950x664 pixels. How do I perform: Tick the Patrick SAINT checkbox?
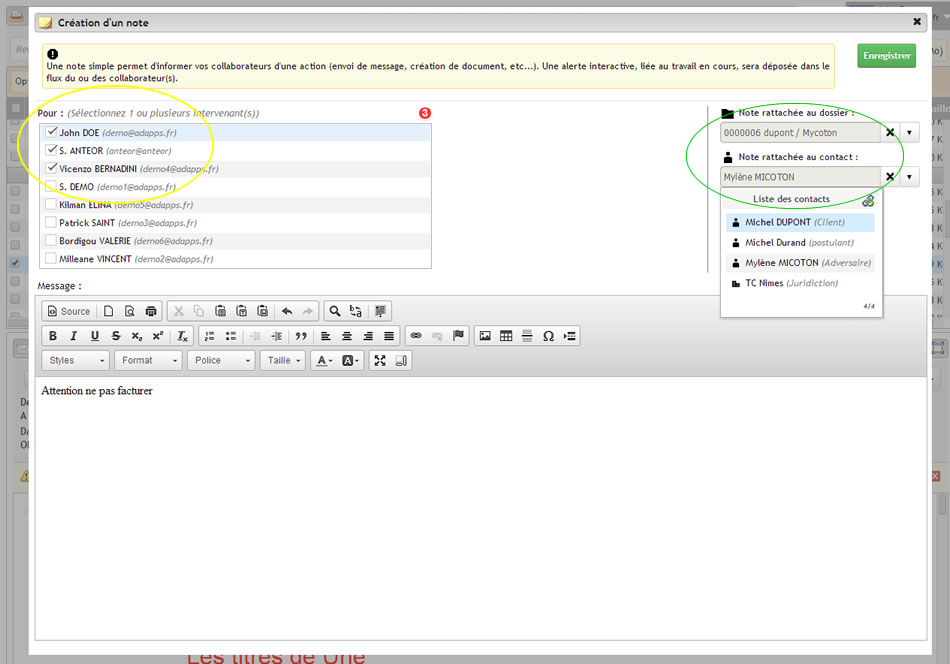(52, 223)
